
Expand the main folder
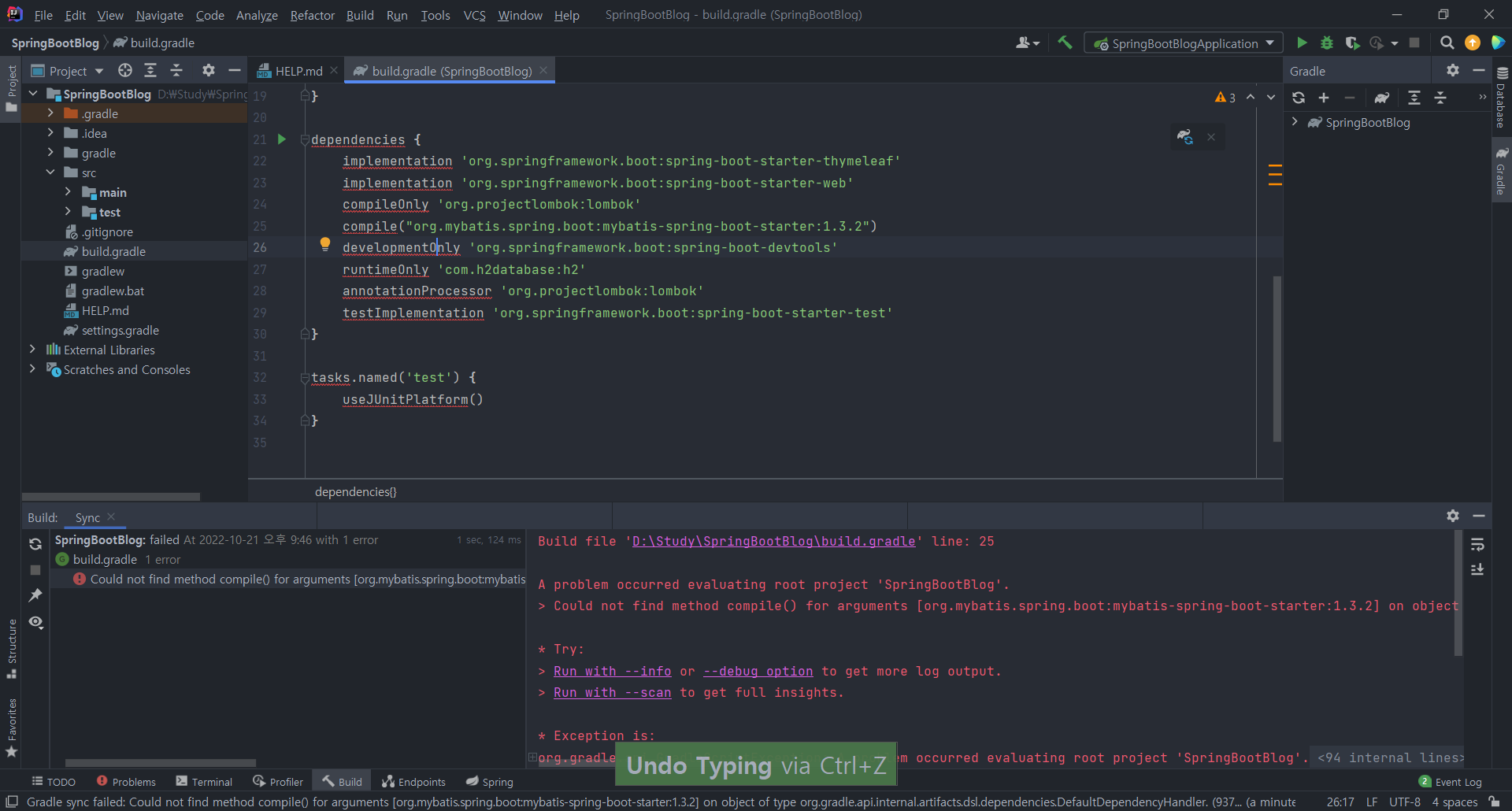pos(68,192)
